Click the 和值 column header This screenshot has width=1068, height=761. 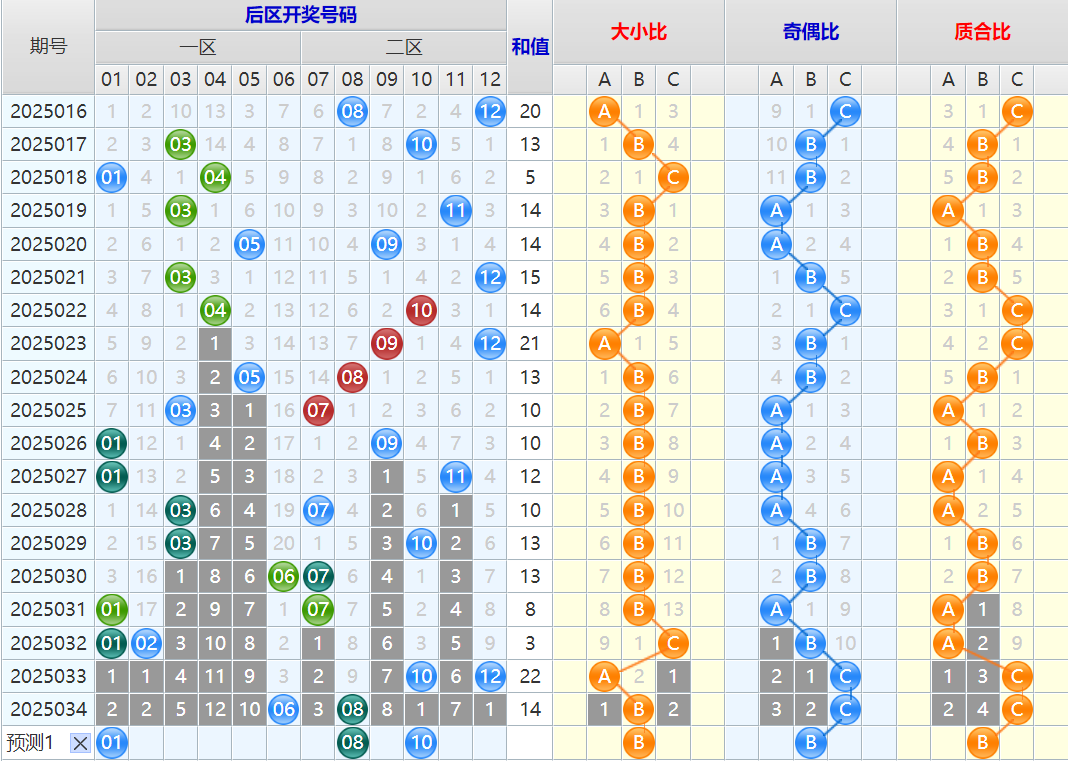530,46
